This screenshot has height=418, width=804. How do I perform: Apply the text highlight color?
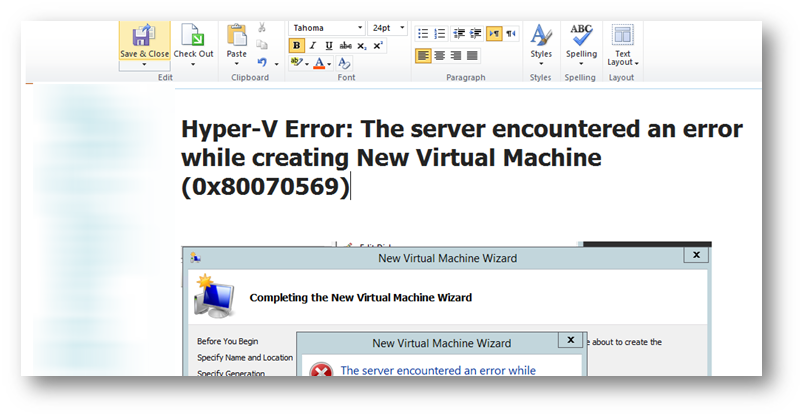[x=296, y=63]
